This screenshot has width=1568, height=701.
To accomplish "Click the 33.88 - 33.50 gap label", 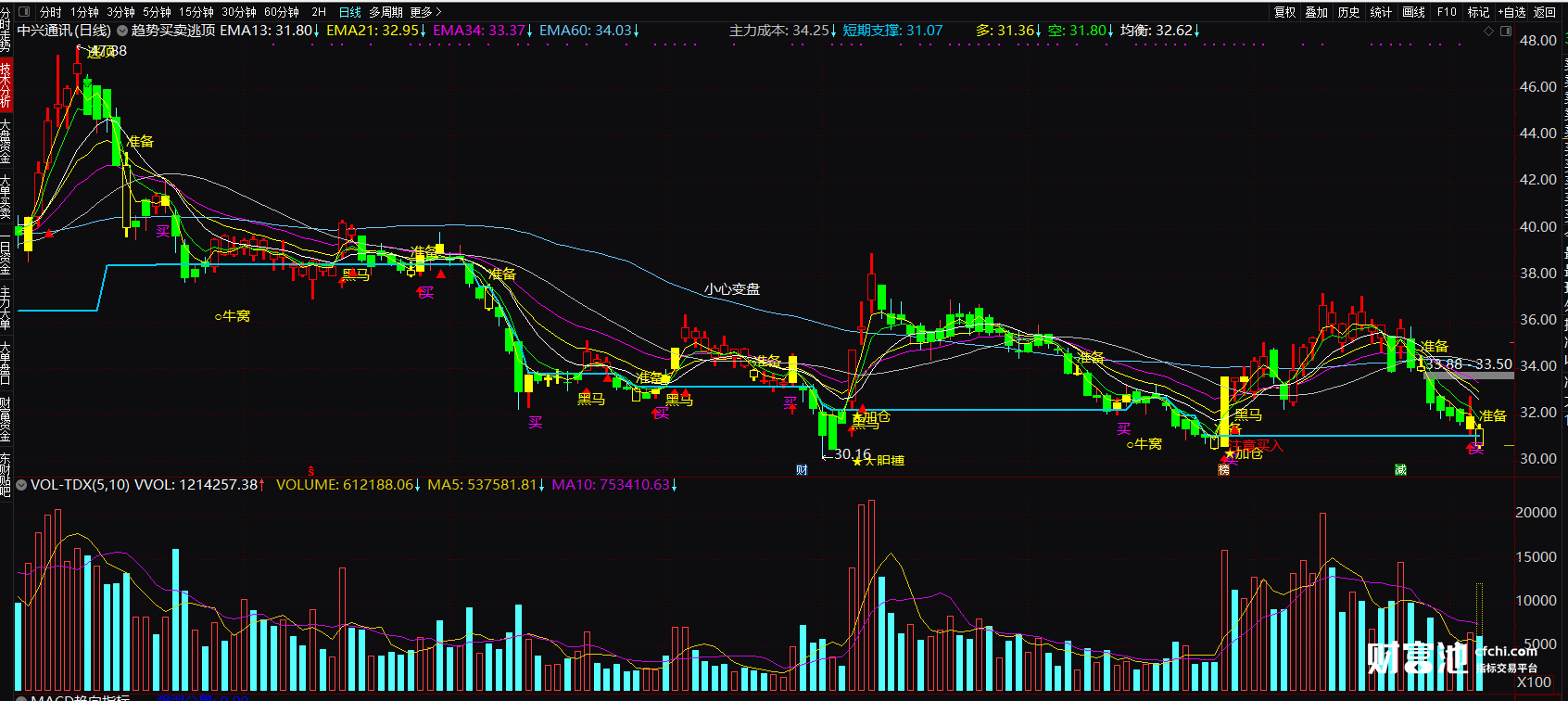I will [x=1469, y=364].
